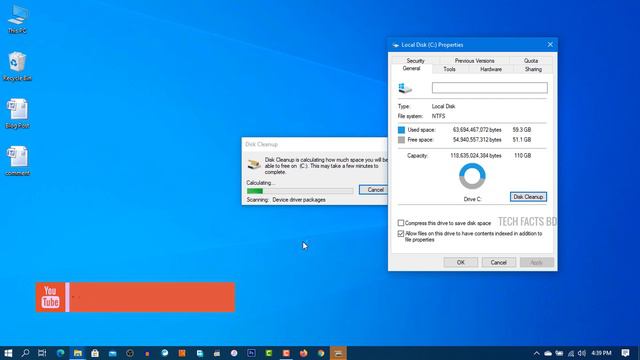Select the comment document on desktop
This screenshot has width=640, height=360.
[x=18, y=161]
